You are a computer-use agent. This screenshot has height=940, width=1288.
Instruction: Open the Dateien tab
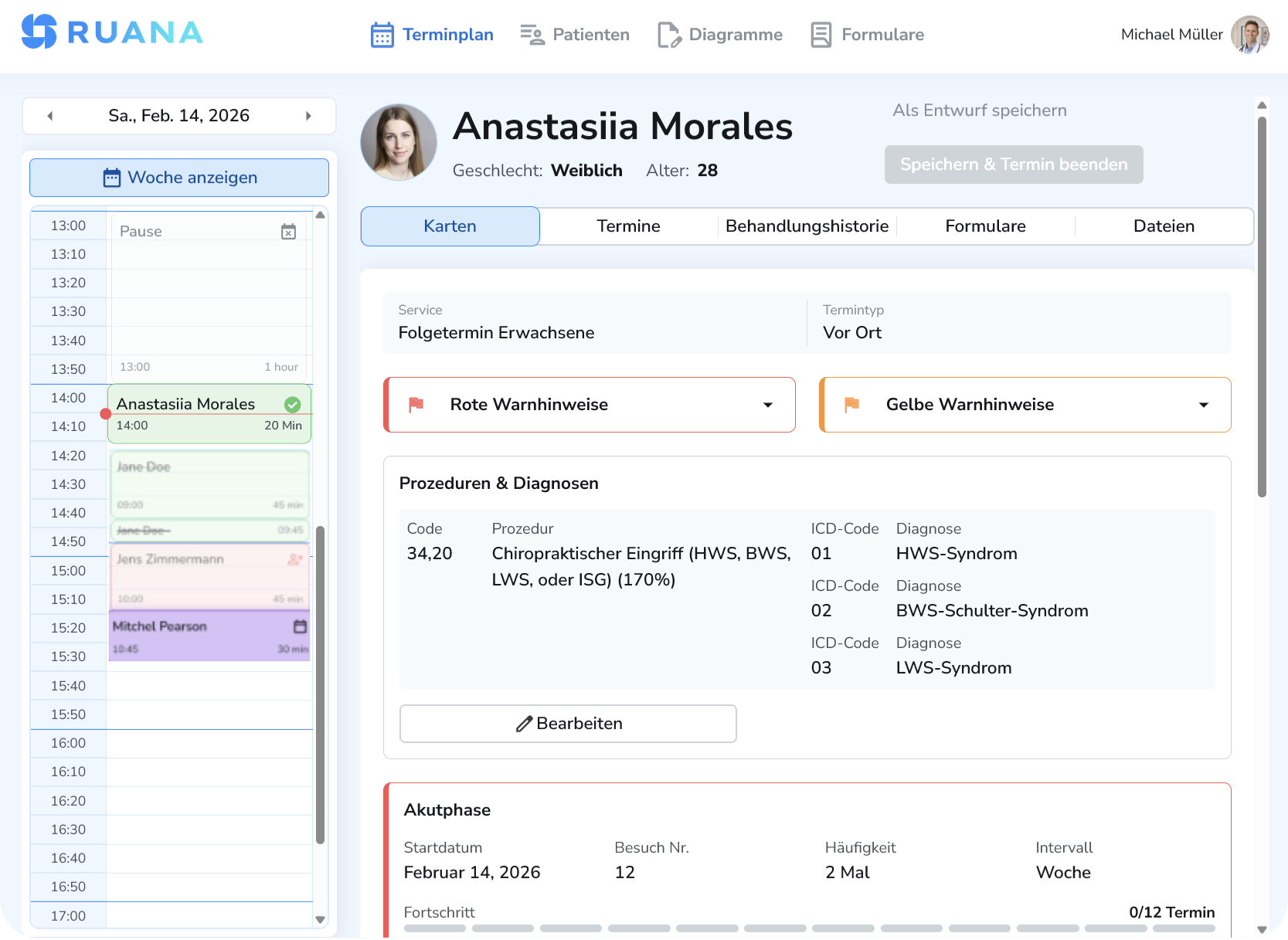coord(1164,226)
